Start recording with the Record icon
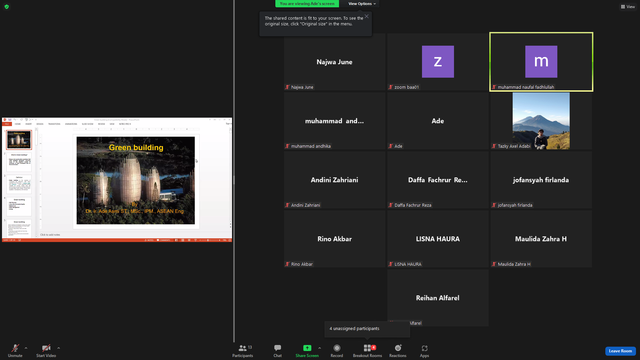Screen dimensions: 640x360 pos(337,348)
